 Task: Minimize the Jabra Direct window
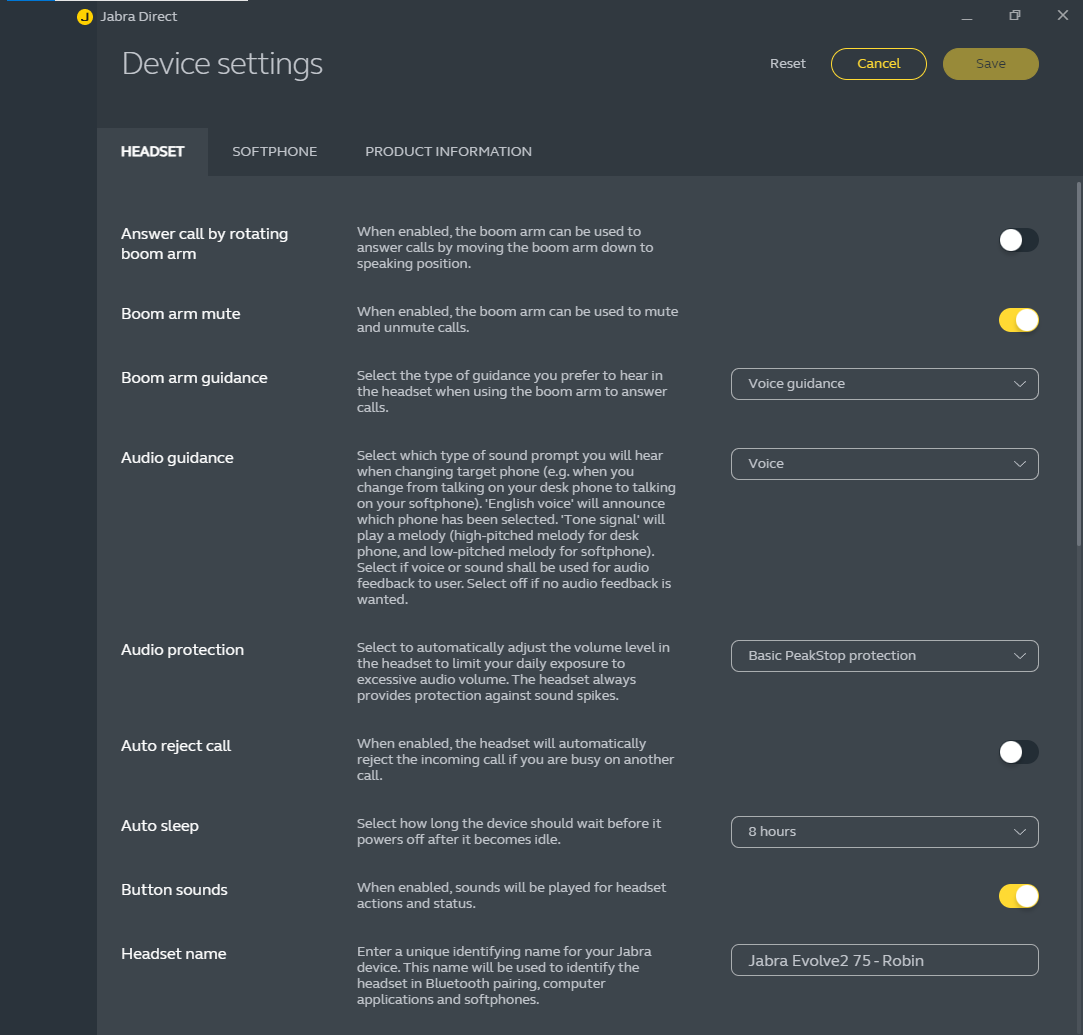coord(967,17)
